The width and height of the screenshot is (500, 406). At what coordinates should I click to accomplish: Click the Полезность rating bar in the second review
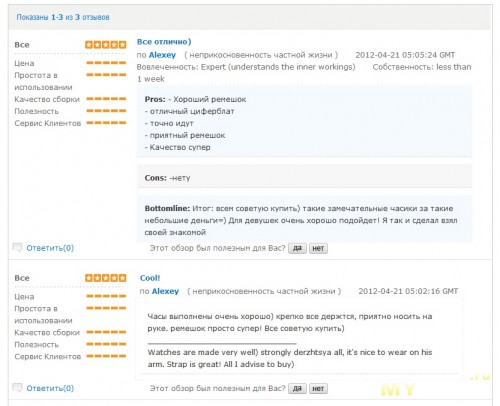tap(106, 344)
